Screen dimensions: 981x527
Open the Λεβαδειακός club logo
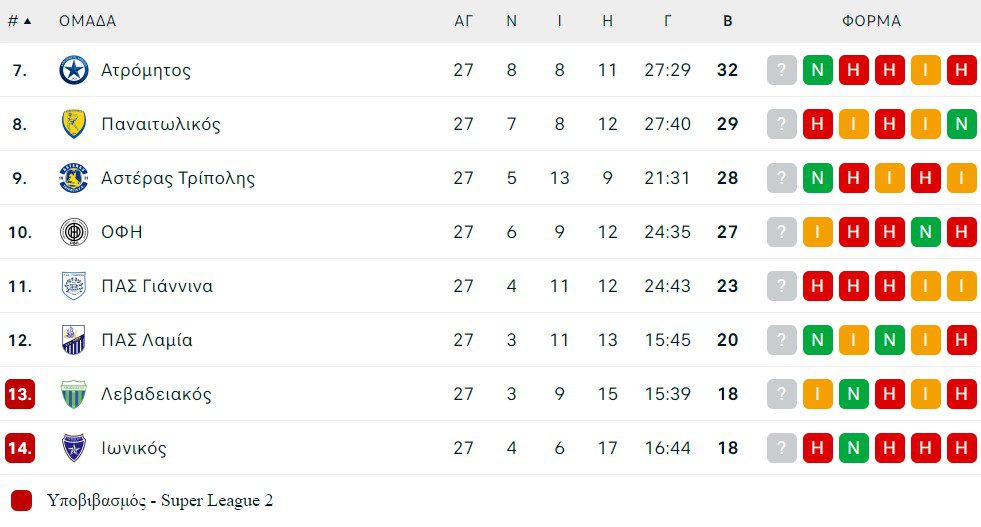(x=74, y=394)
